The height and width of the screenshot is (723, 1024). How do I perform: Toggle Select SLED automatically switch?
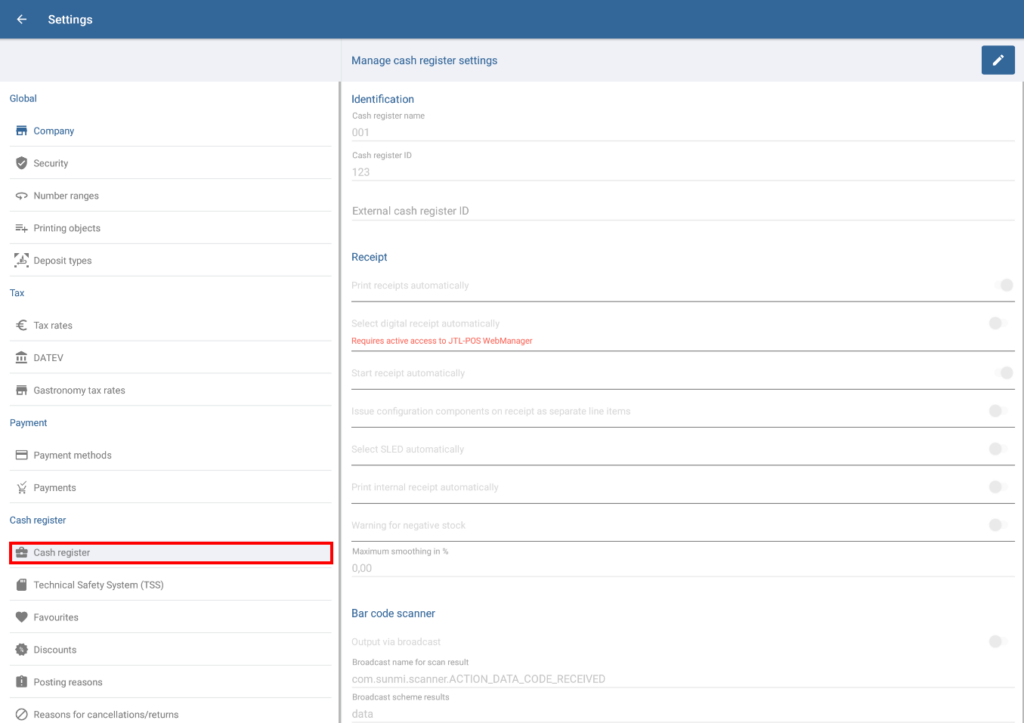[997, 449]
